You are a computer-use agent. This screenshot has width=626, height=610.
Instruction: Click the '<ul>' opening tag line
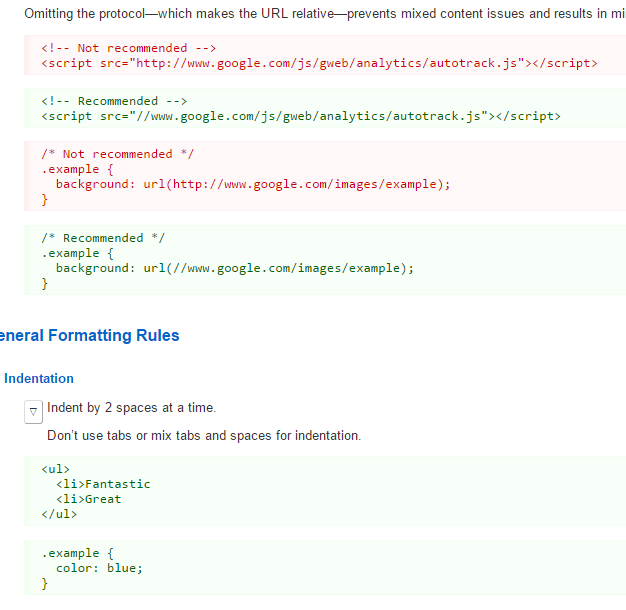55,469
